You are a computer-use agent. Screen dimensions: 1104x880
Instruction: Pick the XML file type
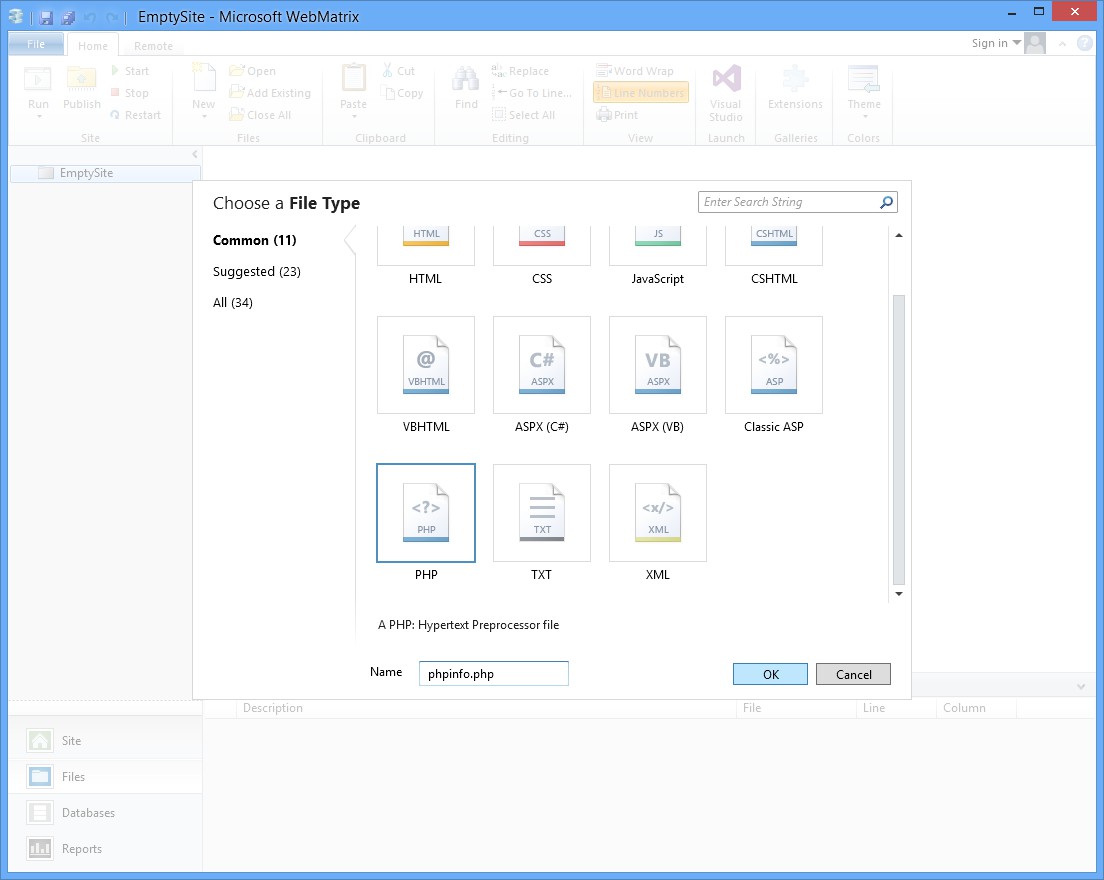[x=658, y=513]
